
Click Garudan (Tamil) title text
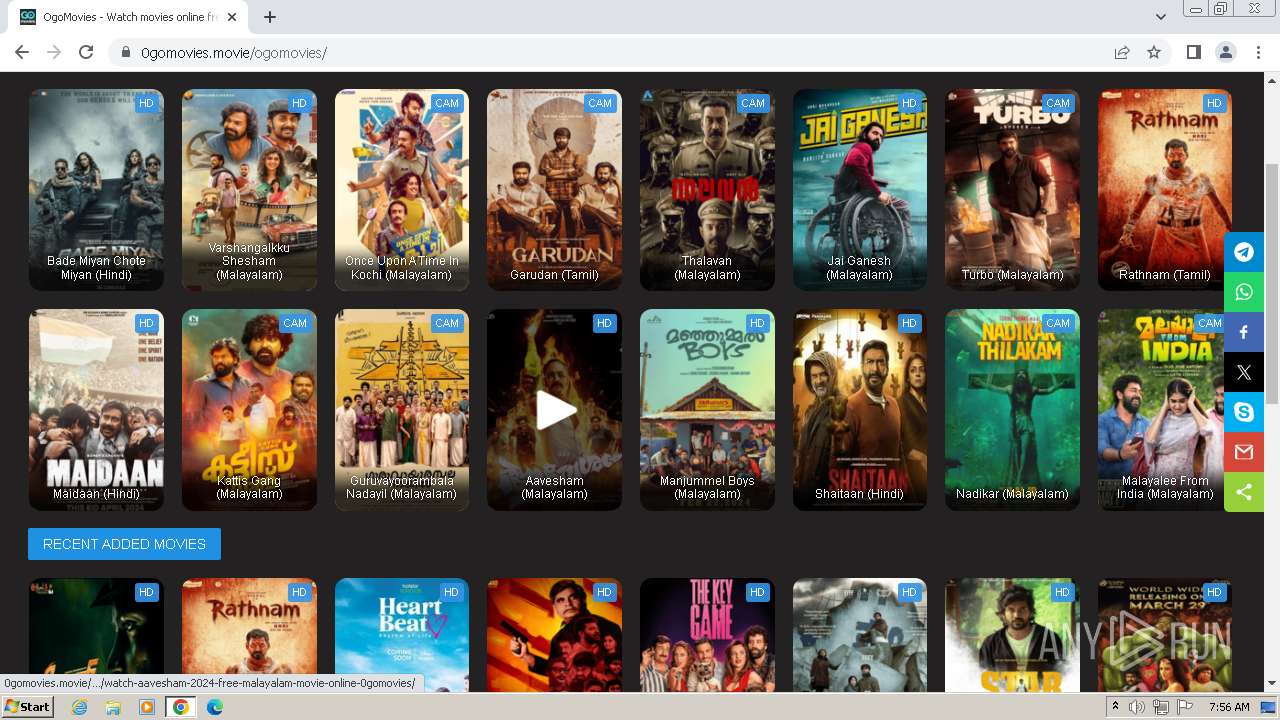click(x=554, y=275)
